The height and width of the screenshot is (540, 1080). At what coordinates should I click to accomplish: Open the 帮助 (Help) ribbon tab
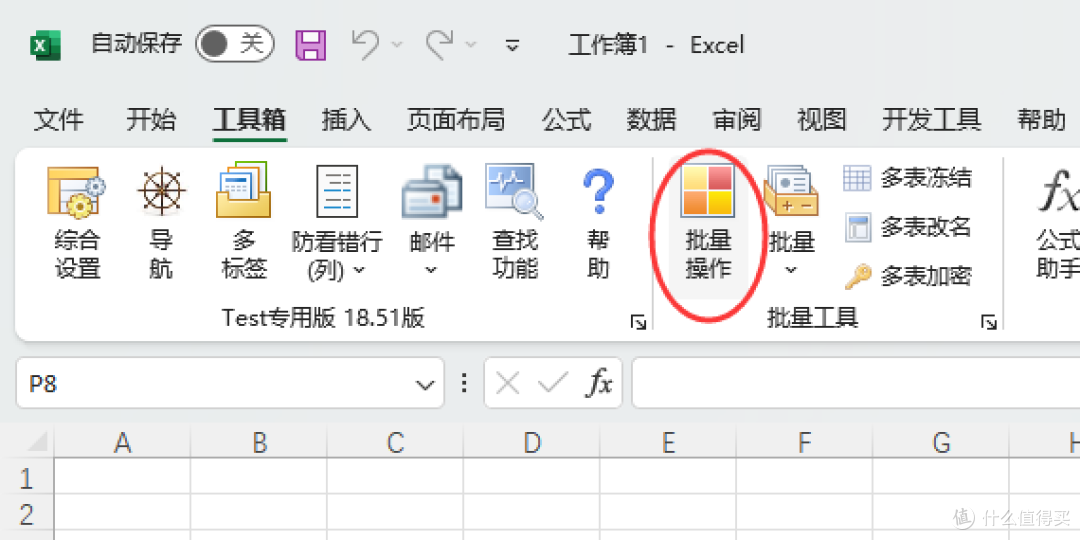coord(1041,120)
